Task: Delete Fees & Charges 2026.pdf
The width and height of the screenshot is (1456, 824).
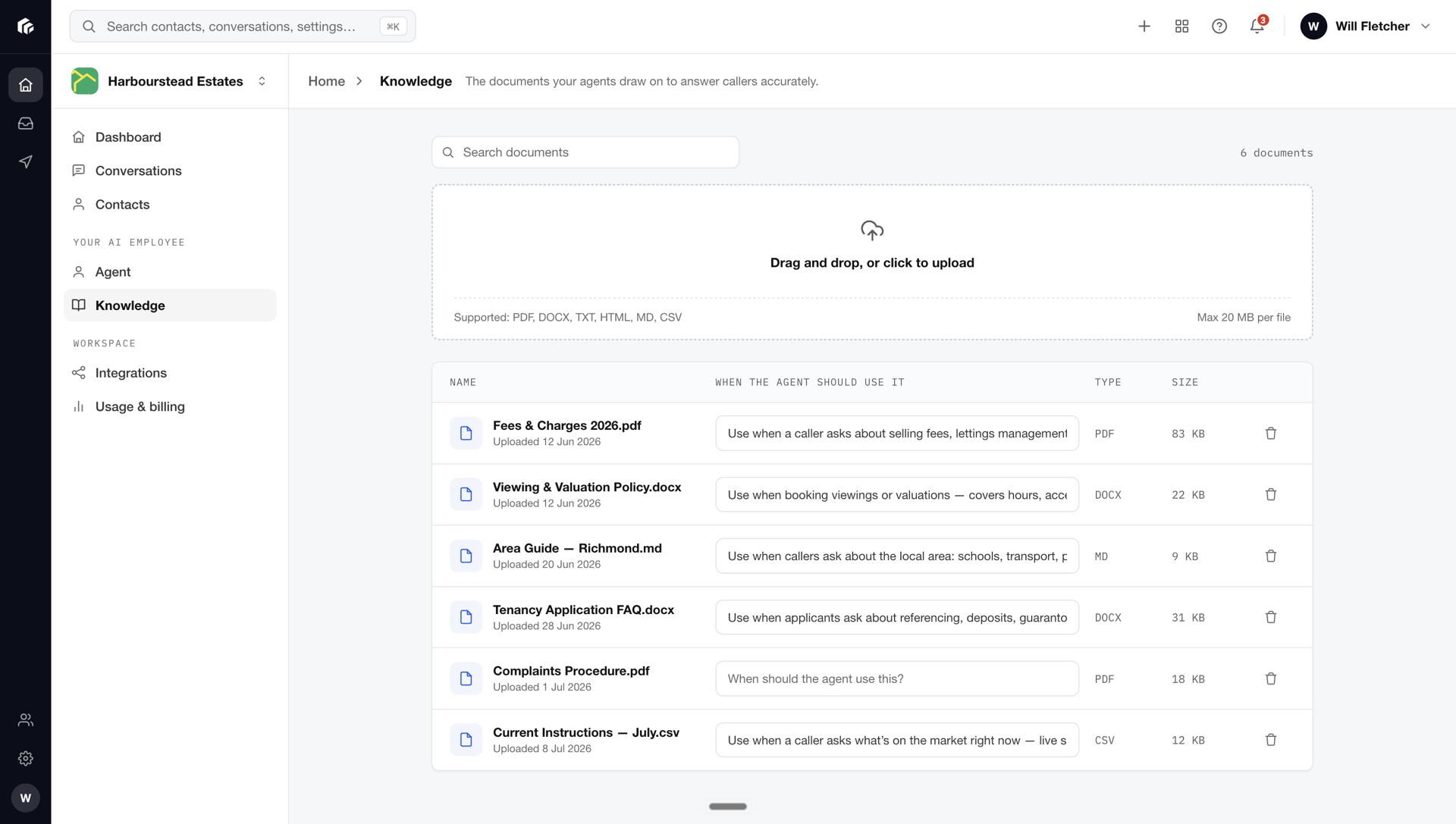Action: pos(1271,434)
